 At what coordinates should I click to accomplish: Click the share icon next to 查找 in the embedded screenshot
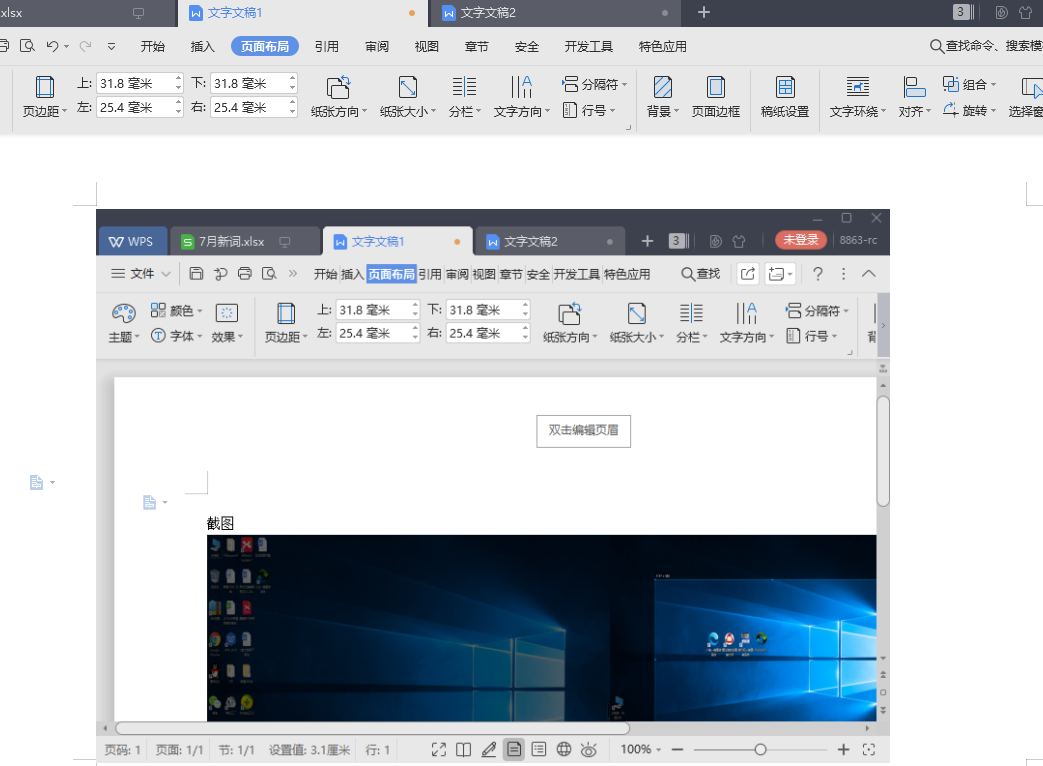pos(748,273)
